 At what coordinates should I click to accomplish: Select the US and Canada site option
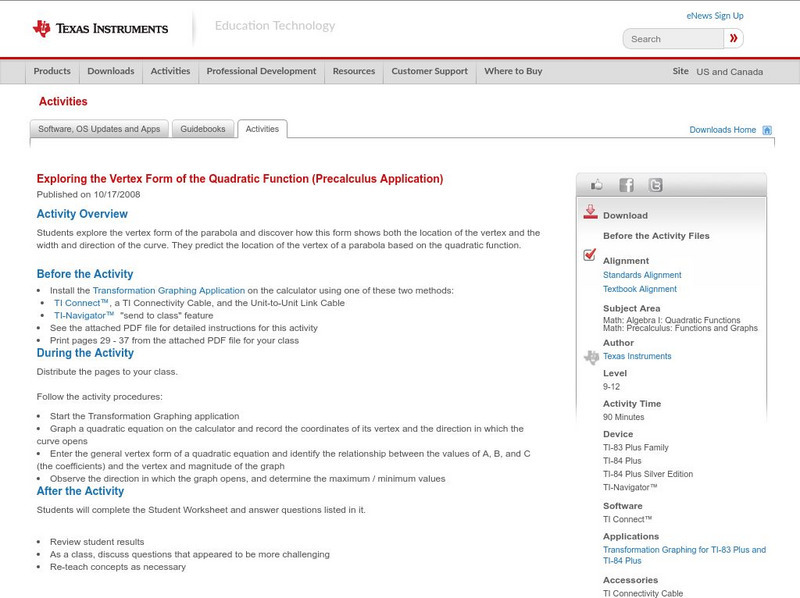730,72
